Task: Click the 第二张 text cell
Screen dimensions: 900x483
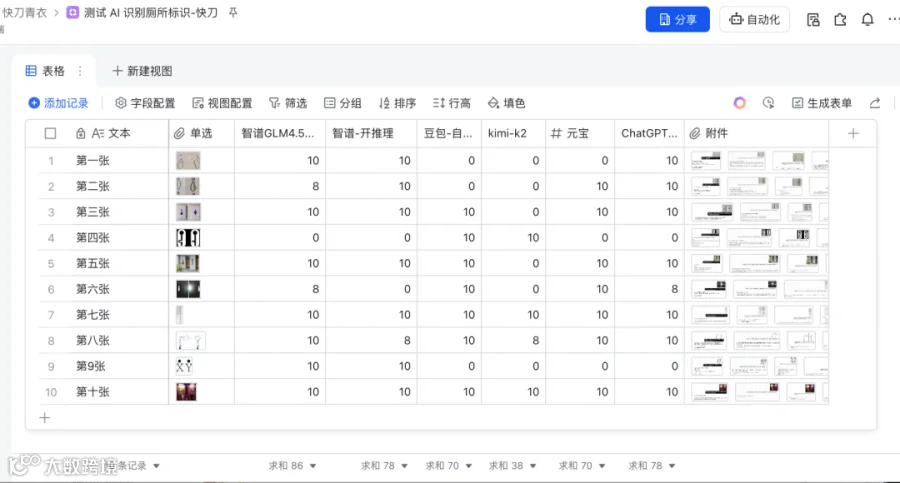Action: pos(92,186)
